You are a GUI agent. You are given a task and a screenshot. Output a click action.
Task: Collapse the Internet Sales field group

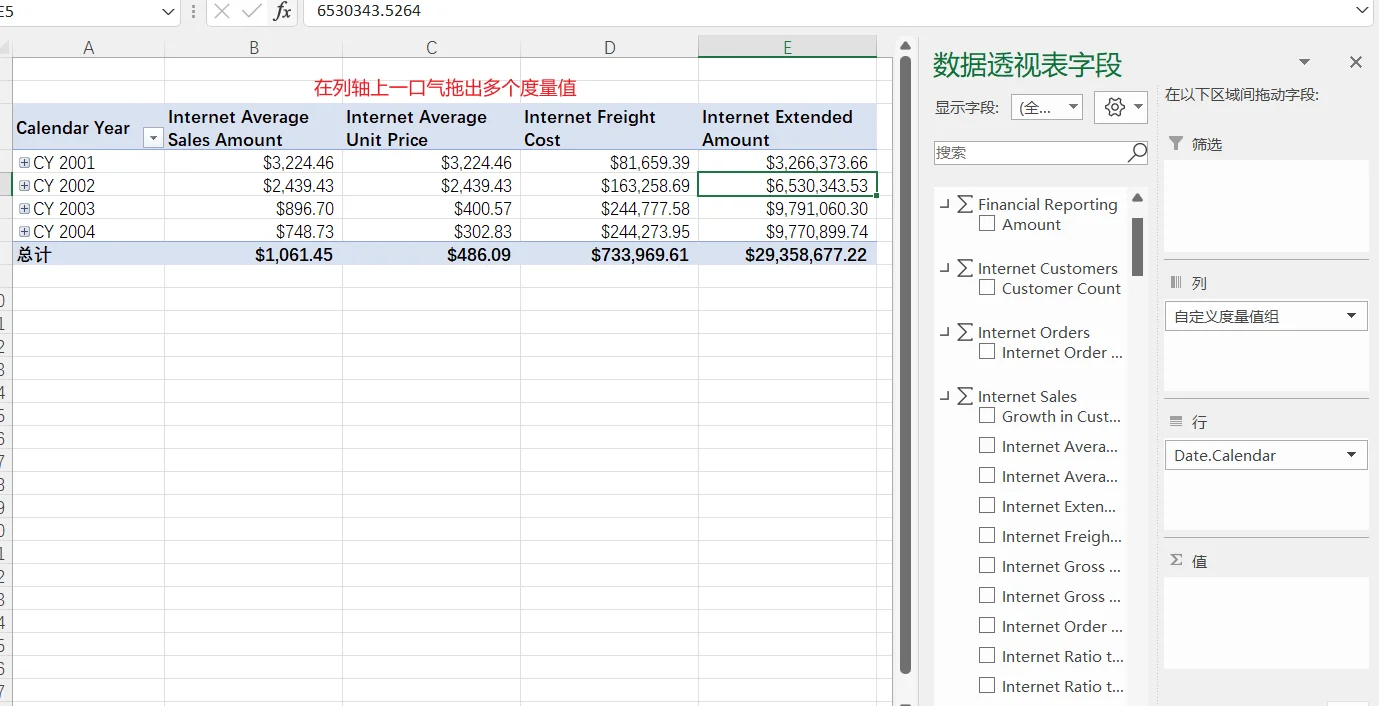[945, 396]
